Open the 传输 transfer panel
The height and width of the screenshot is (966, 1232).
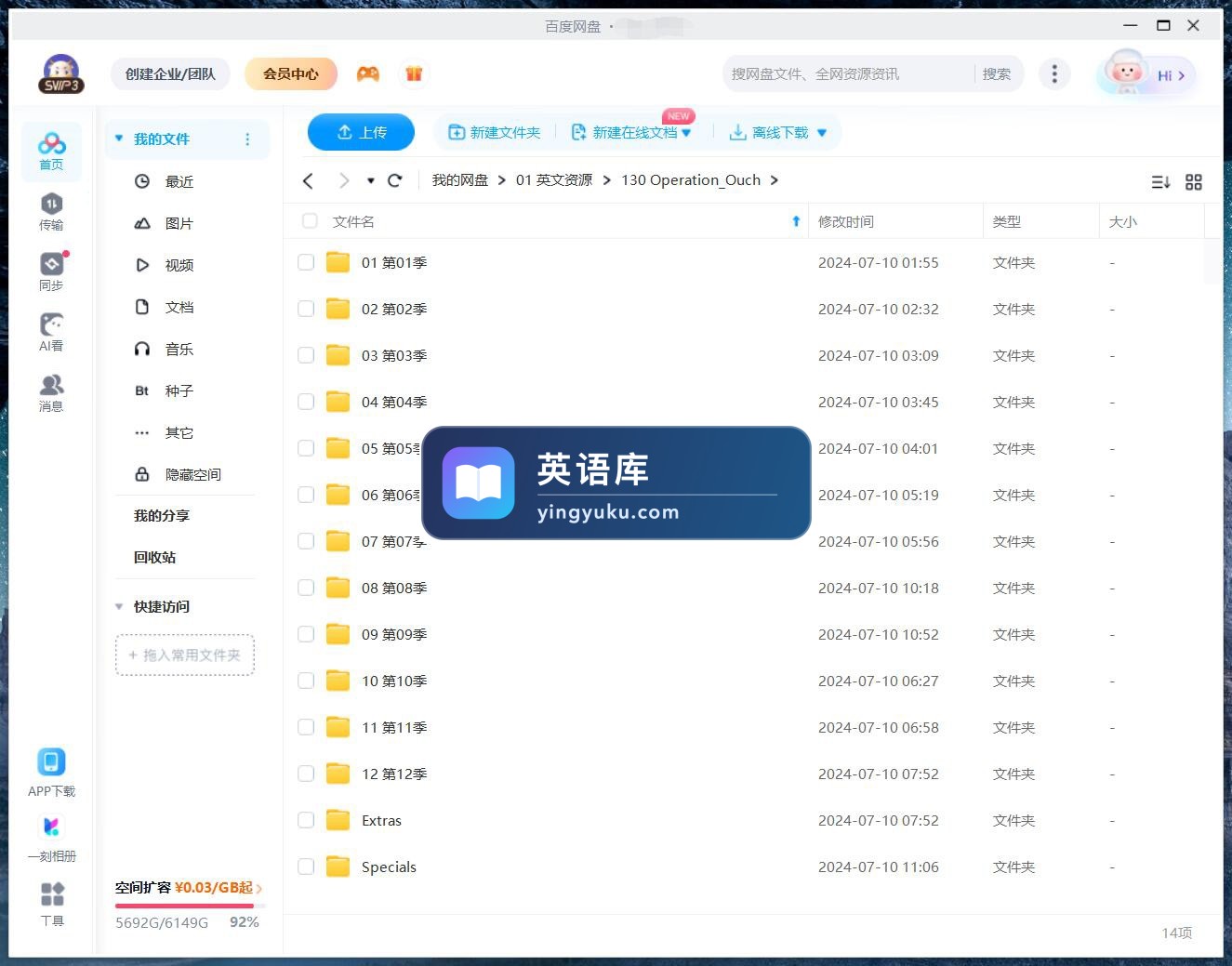[x=51, y=212]
